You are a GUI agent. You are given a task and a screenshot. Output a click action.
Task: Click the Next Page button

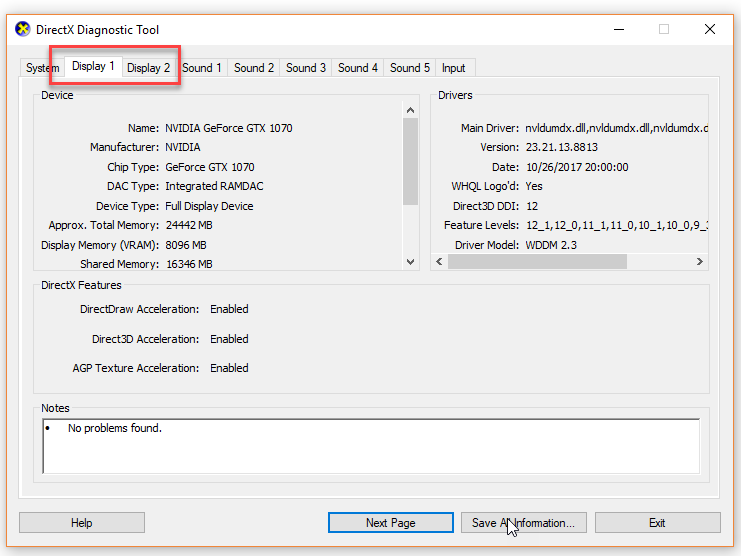click(391, 523)
